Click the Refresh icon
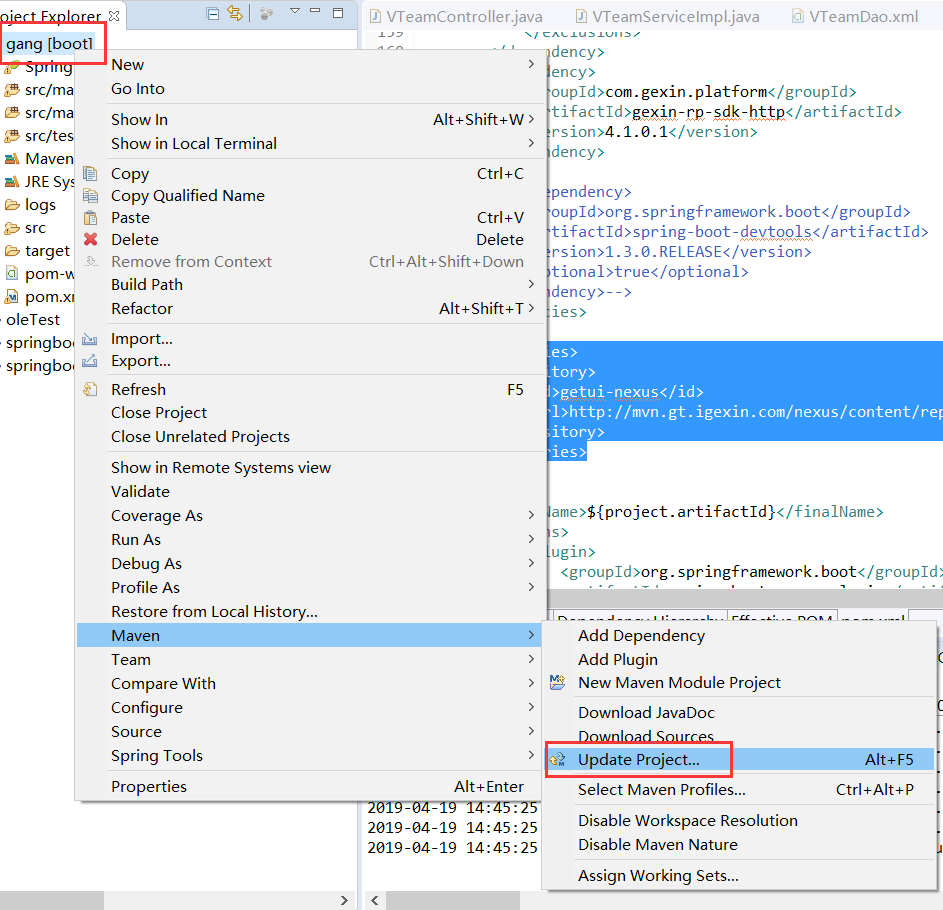 point(90,389)
